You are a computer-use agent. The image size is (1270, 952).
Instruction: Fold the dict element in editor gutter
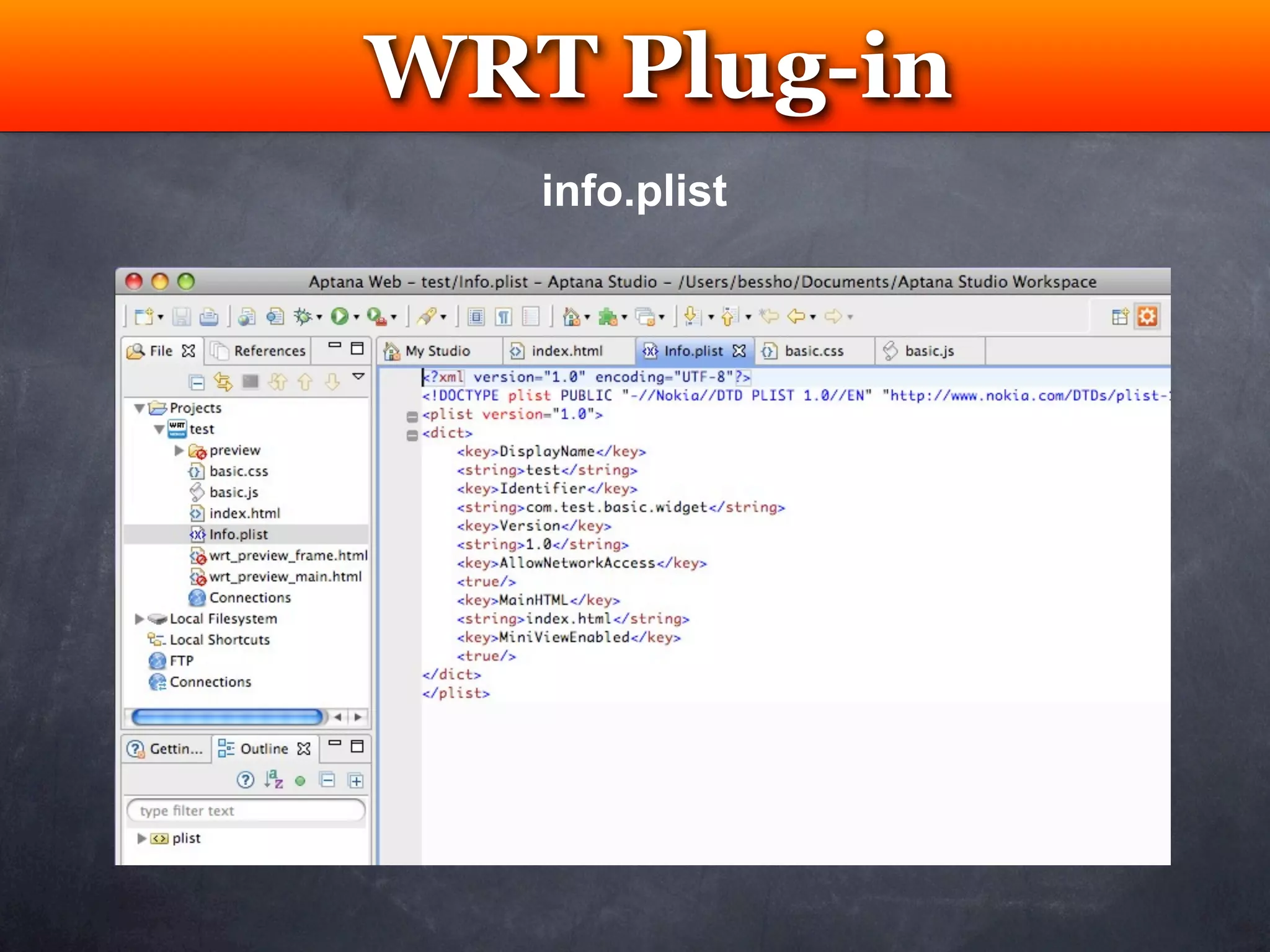coord(412,436)
